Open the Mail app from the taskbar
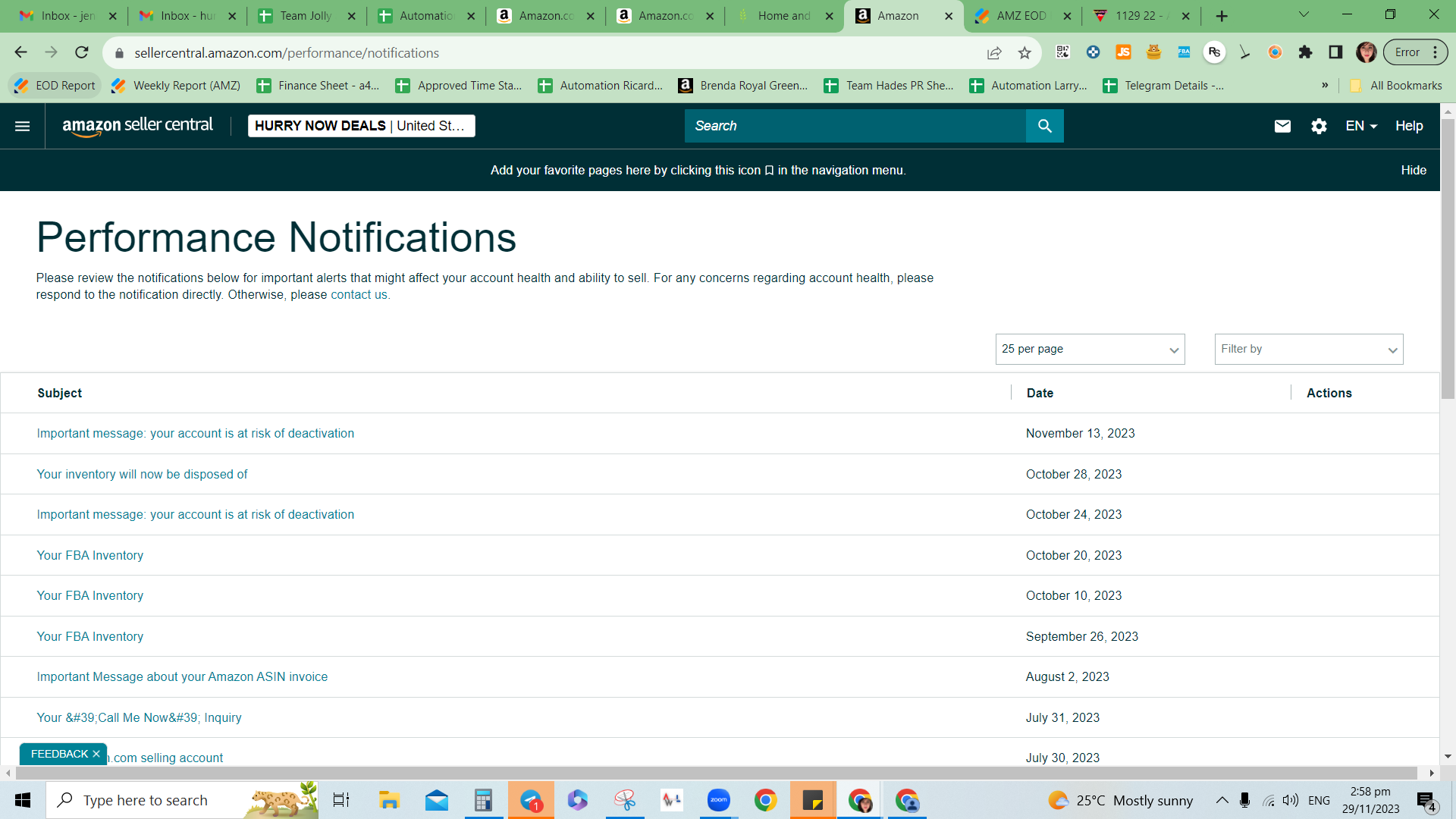 [437, 800]
